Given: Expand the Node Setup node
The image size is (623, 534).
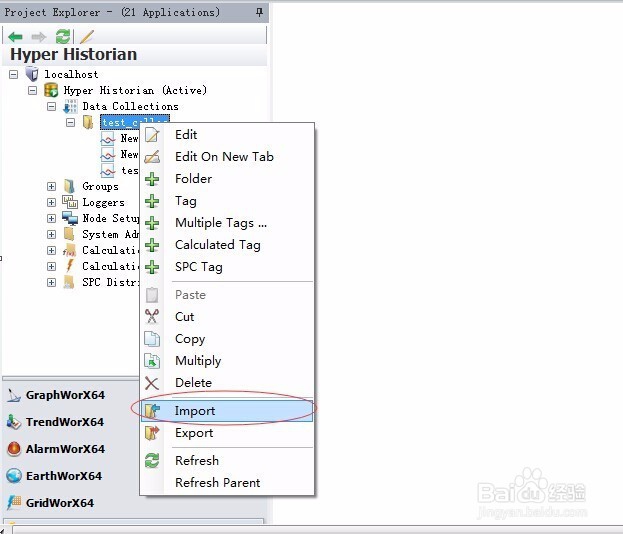Looking at the screenshot, I should [x=51, y=218].
